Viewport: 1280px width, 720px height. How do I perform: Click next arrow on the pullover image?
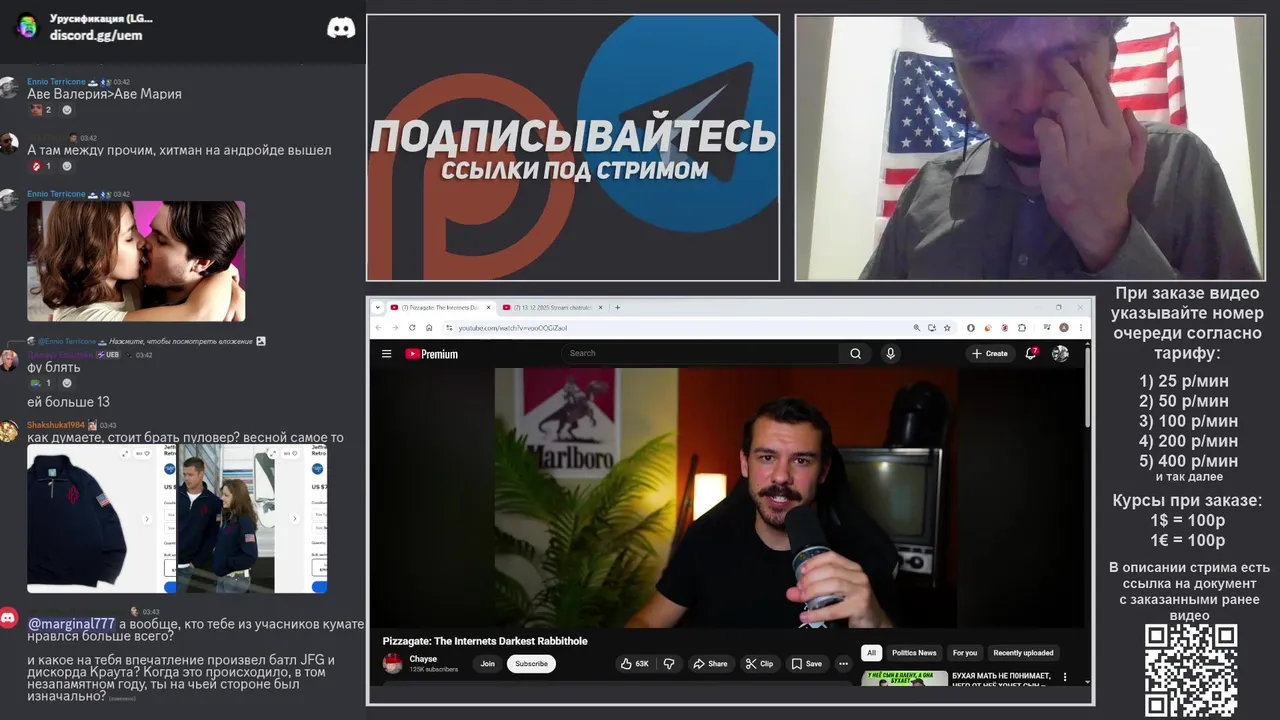pyautogui.click(x=147, y=519)
